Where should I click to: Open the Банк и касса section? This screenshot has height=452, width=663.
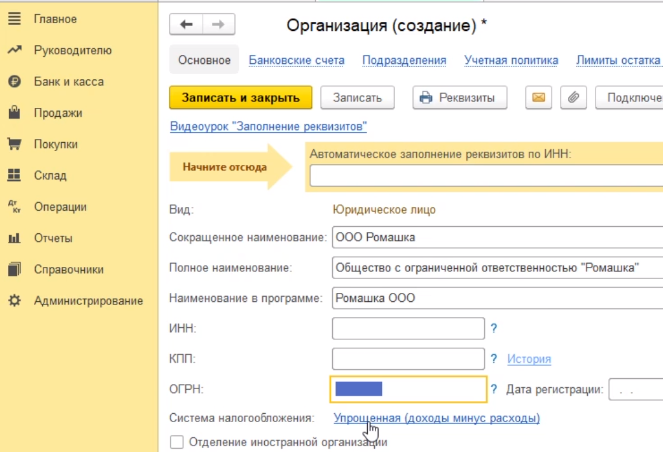pos(68,81)
